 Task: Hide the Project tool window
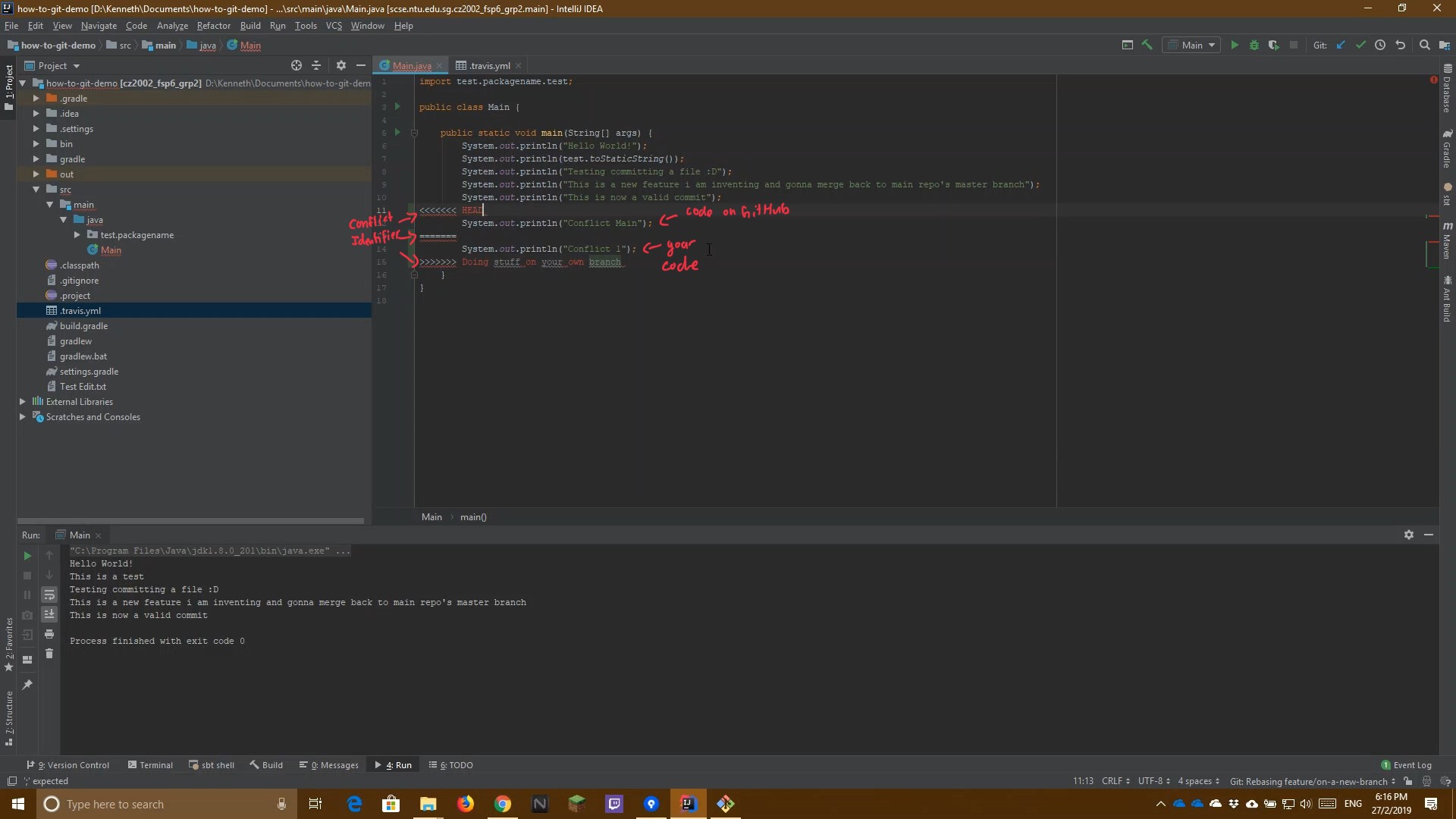click(361, 66)
